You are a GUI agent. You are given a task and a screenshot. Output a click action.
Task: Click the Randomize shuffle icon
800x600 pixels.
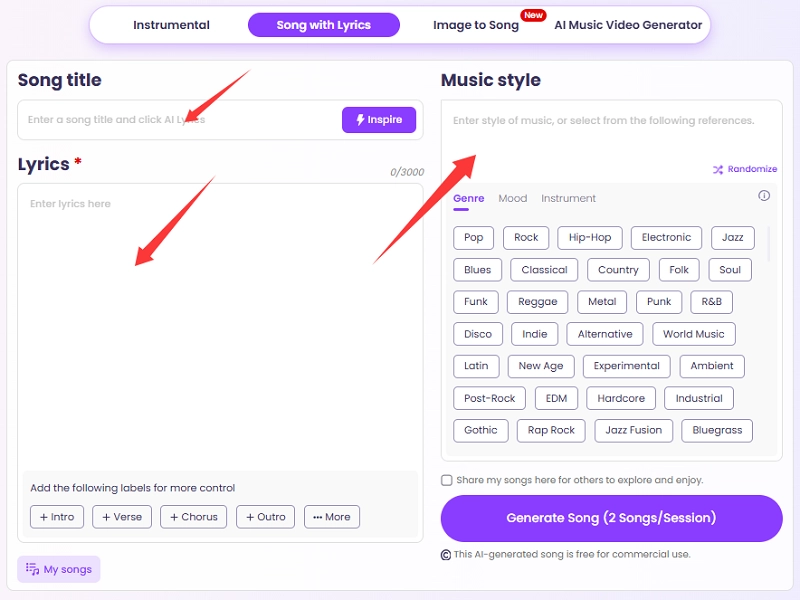click(717, 170)
